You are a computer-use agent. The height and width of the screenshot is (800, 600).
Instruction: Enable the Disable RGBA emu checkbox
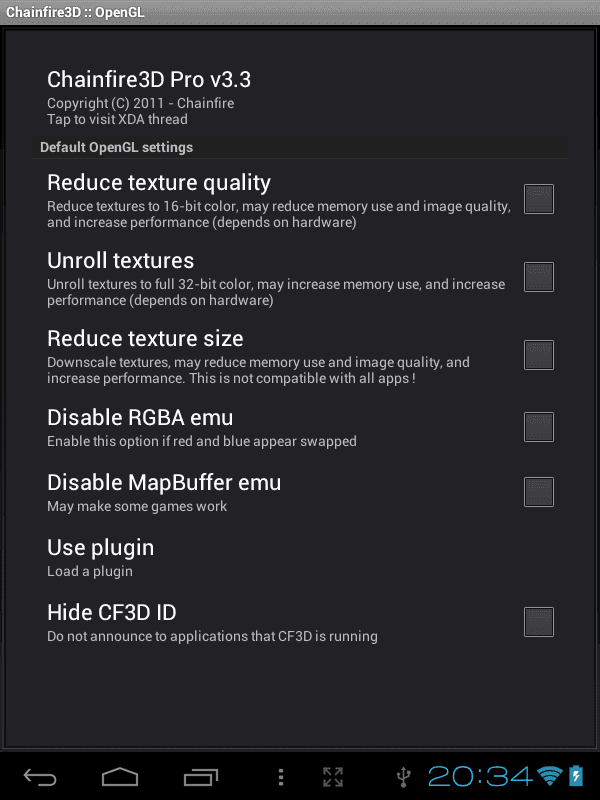point(539,427)
